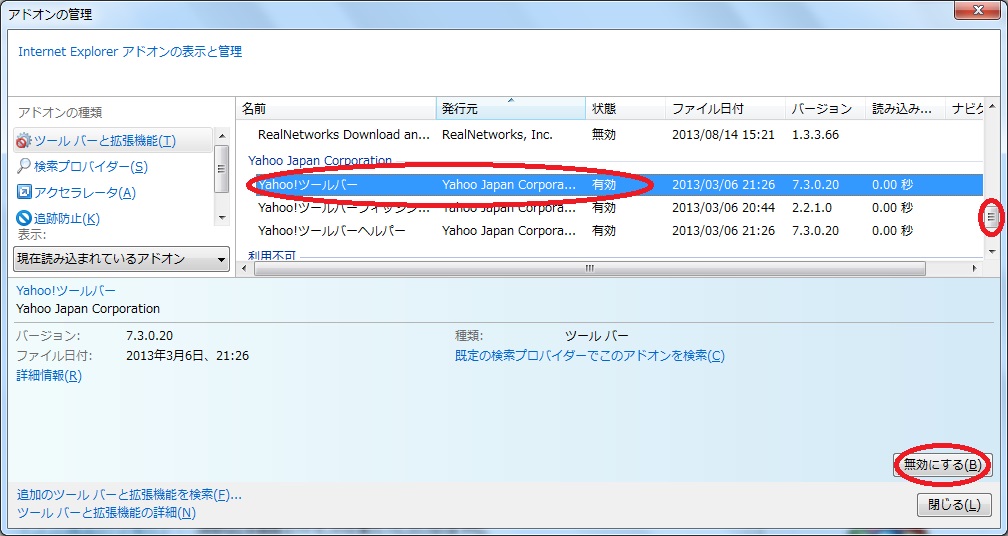Collapse the Yahoo Japan Corporation group header

click(320, 160)
